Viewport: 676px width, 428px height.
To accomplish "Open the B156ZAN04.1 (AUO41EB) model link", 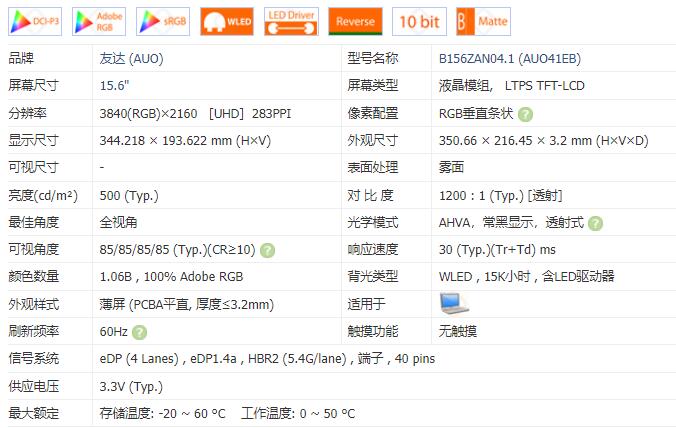I will tap(510, 58).
